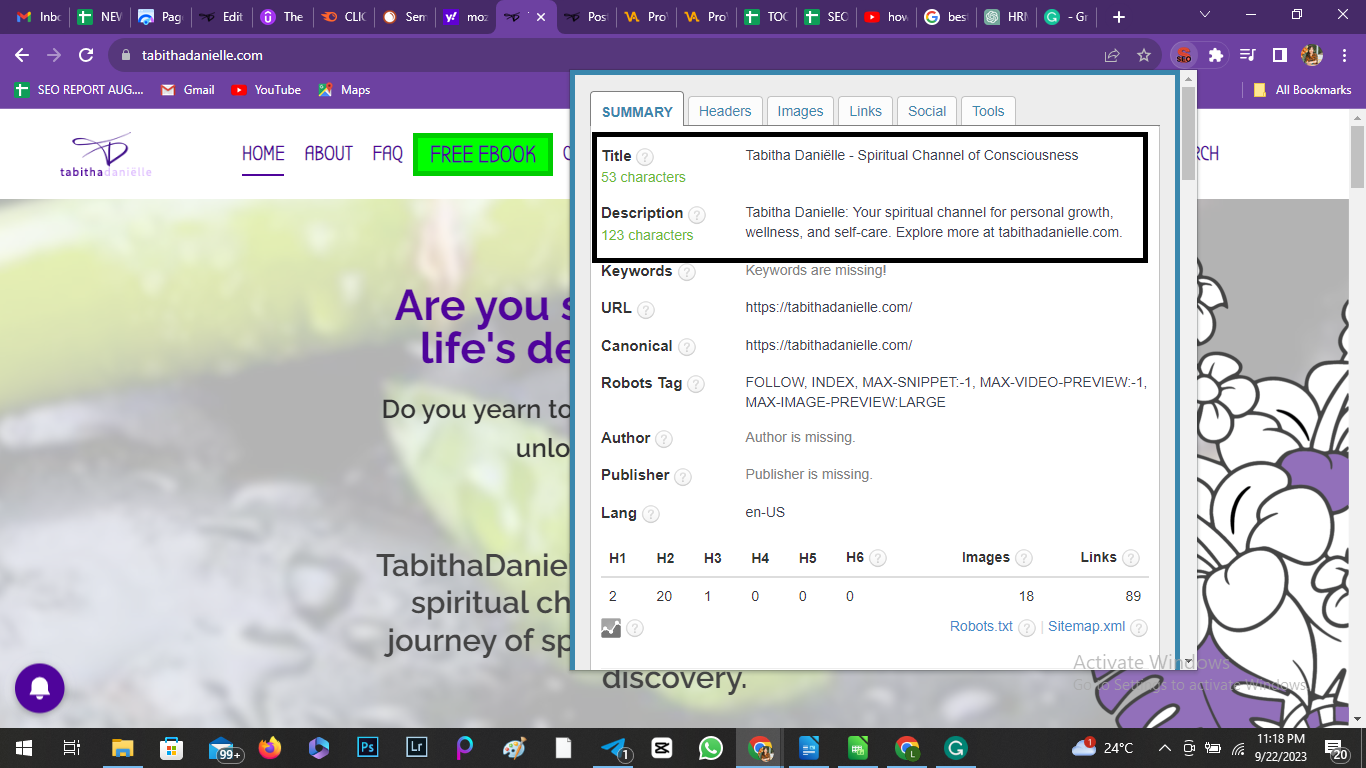Click the '53 characters' title count
This screenshot has width=1366, height=768.
coord(643,178)
